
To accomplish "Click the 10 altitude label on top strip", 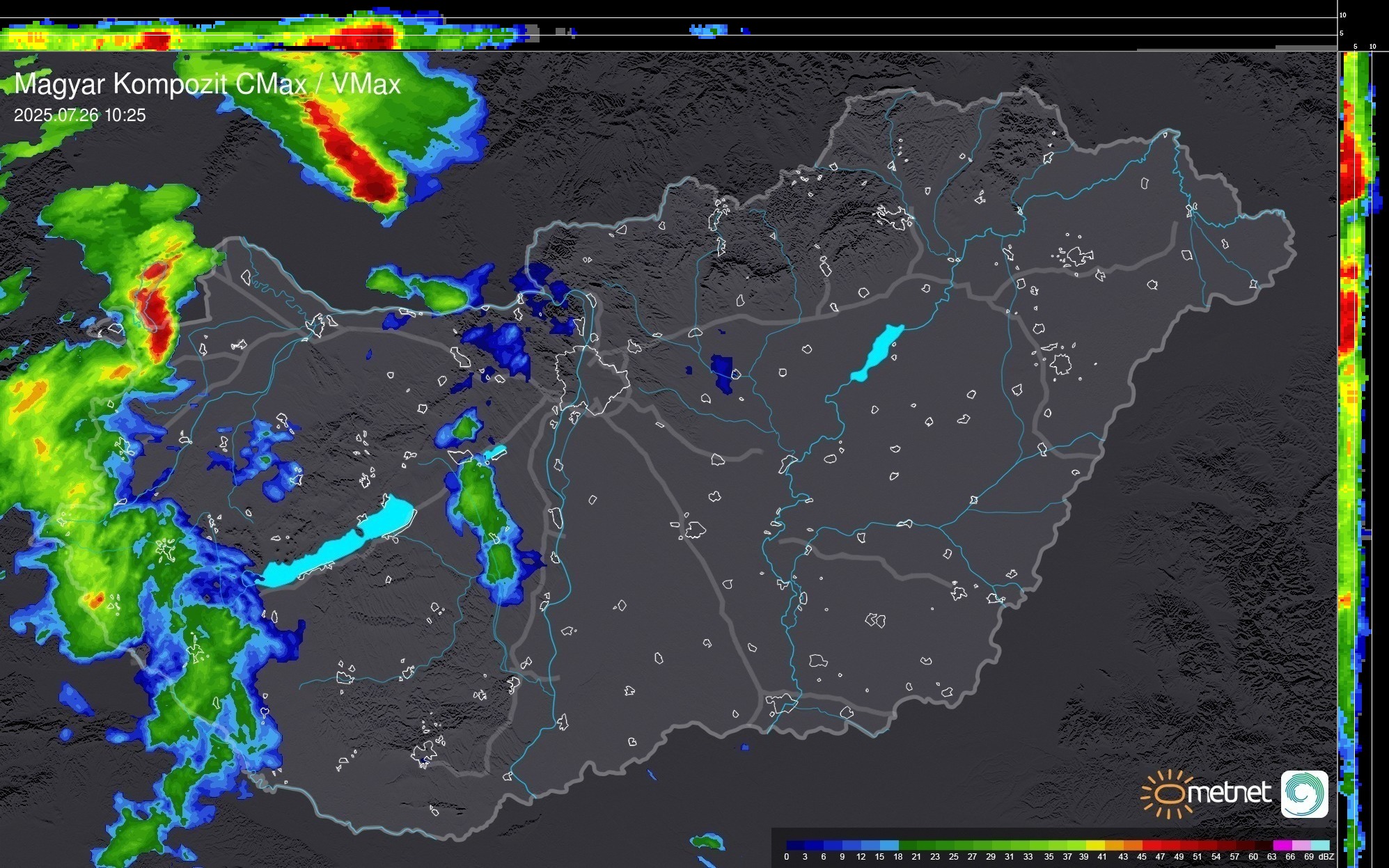I will 1343,15.
